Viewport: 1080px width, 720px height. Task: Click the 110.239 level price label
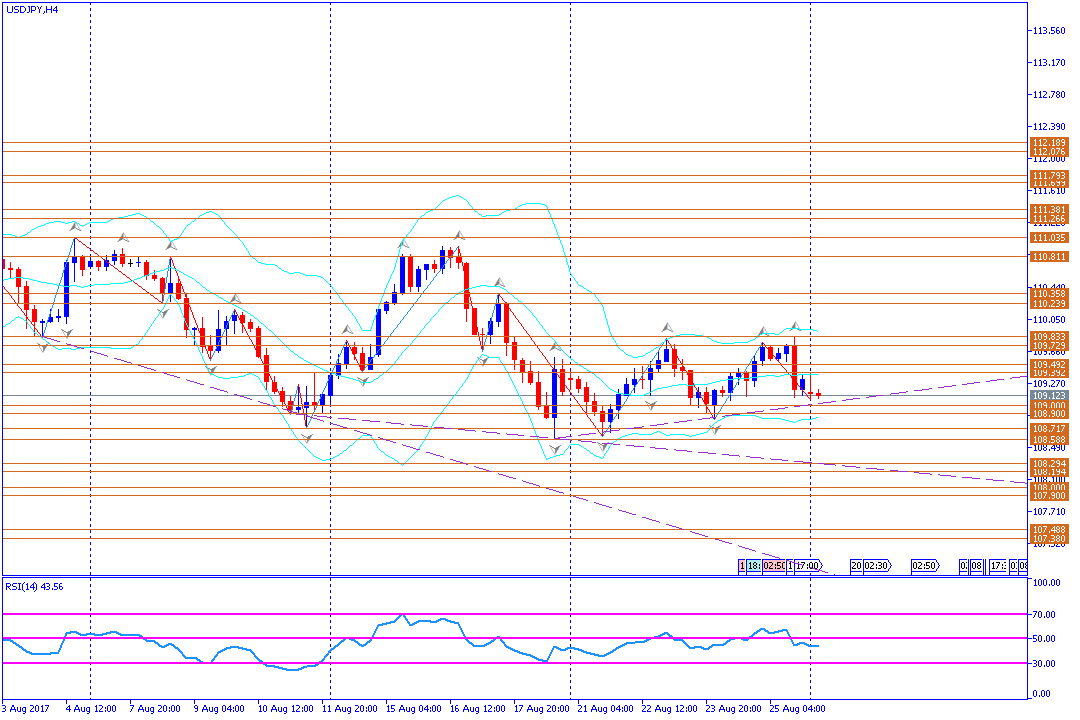(1049, 303)
